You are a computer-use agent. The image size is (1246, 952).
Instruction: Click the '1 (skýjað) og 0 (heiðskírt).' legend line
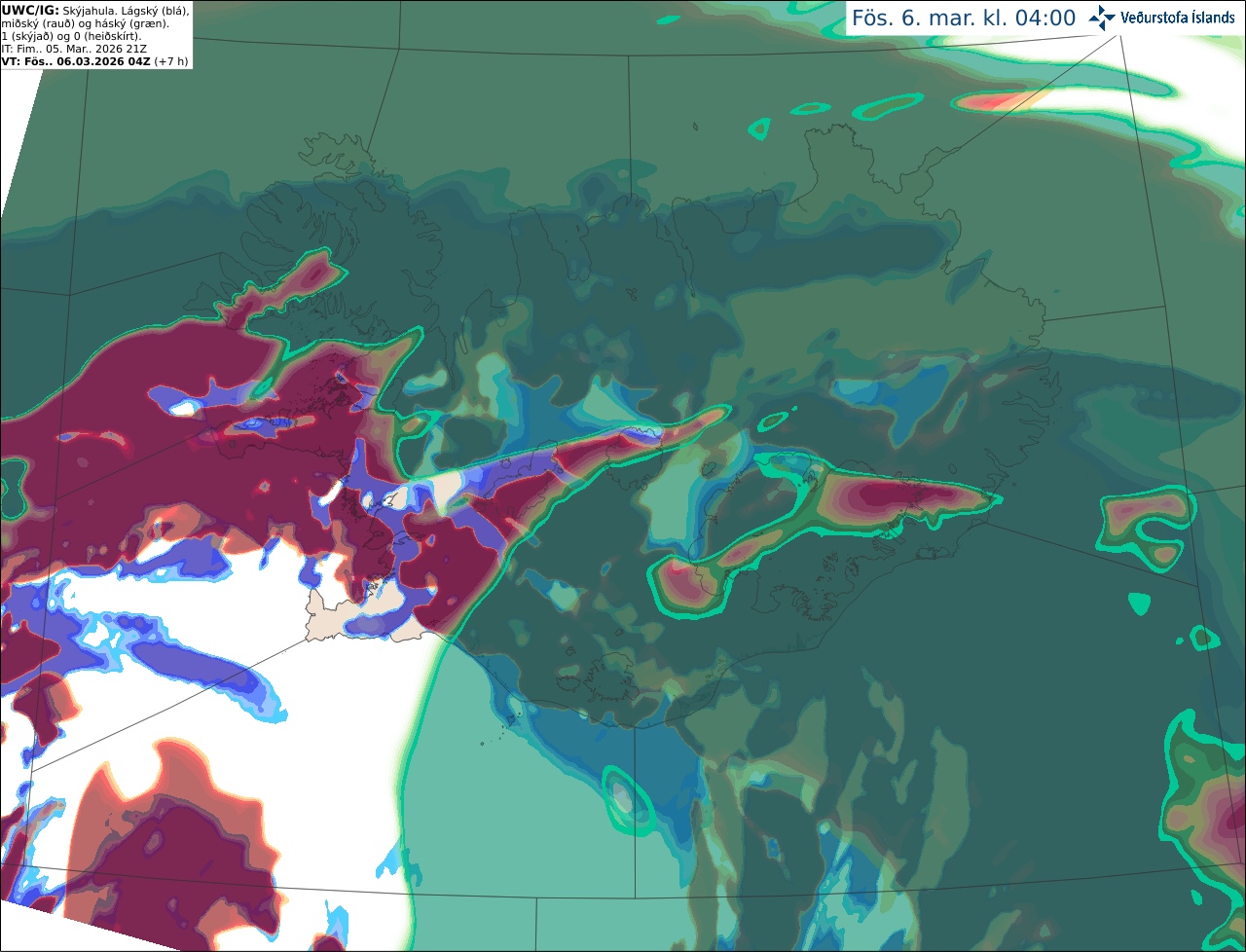[71, 36]
